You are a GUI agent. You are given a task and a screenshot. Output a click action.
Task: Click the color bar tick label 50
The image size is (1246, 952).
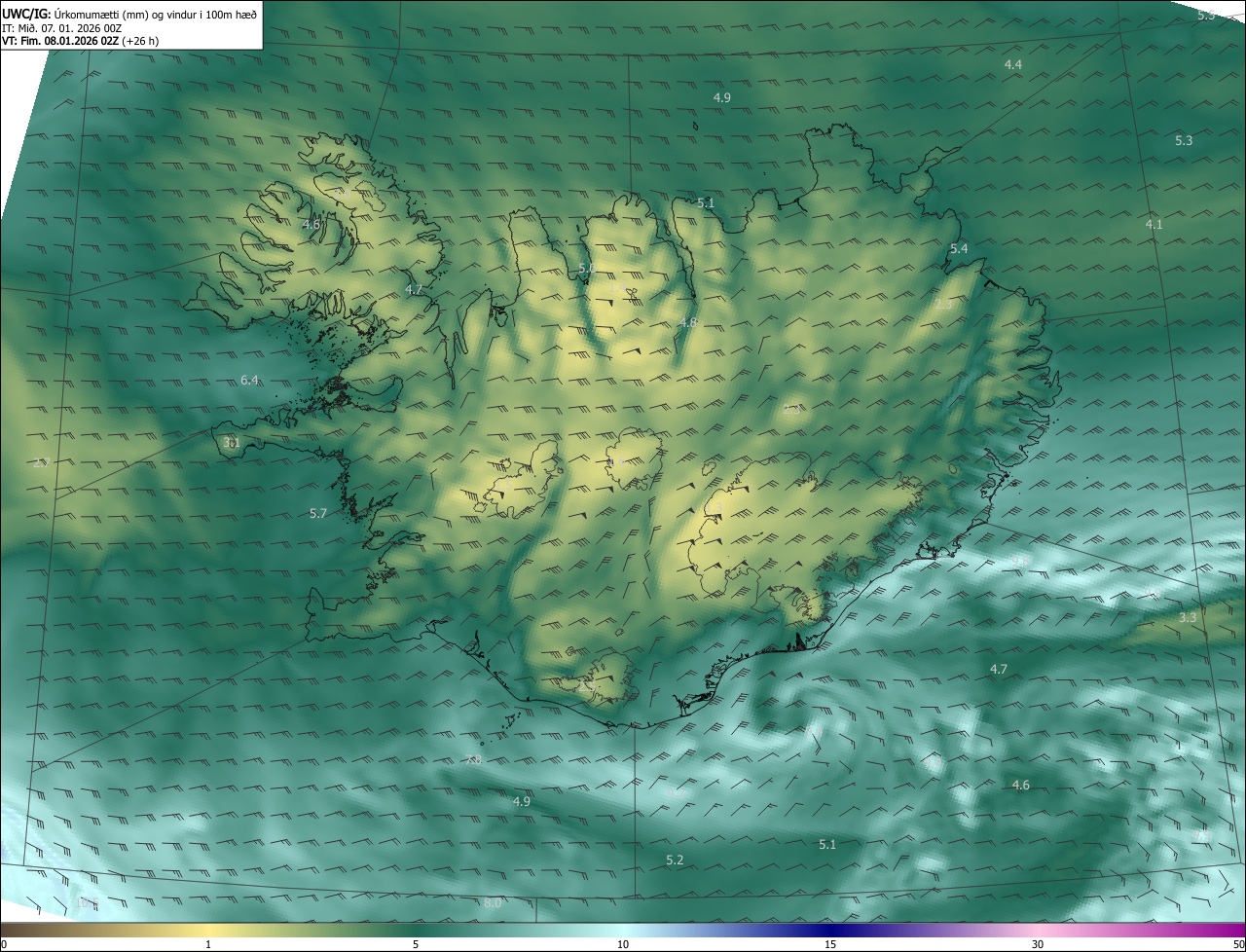pyautogui.click(x=1238, y=945)
